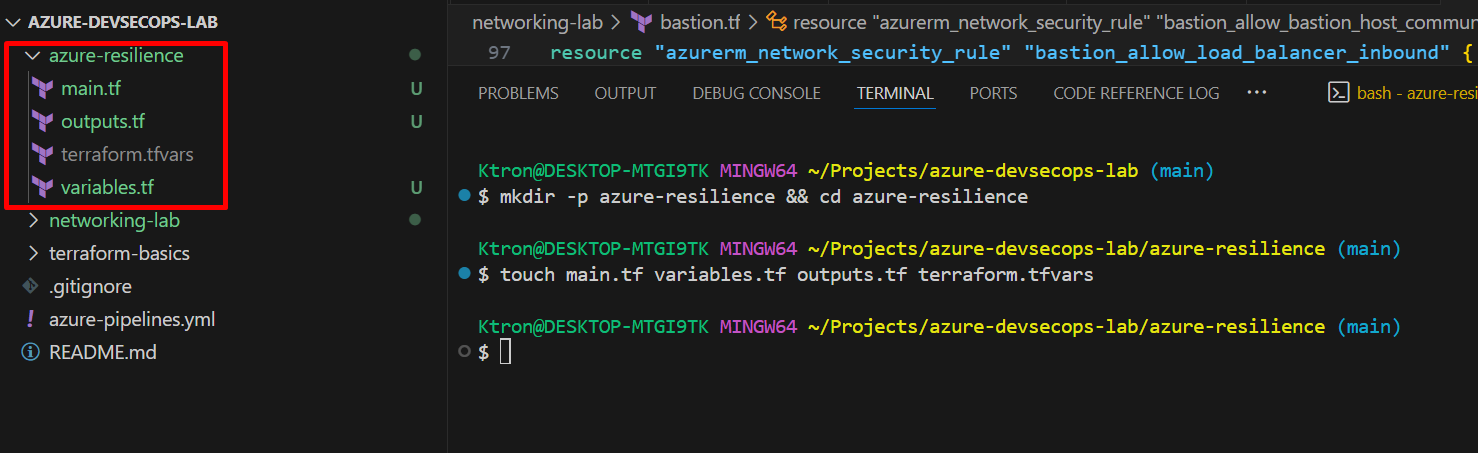Show the CODE REFERENCE LOG tab
The image size is (1478, 453).
coord(1136,93)
